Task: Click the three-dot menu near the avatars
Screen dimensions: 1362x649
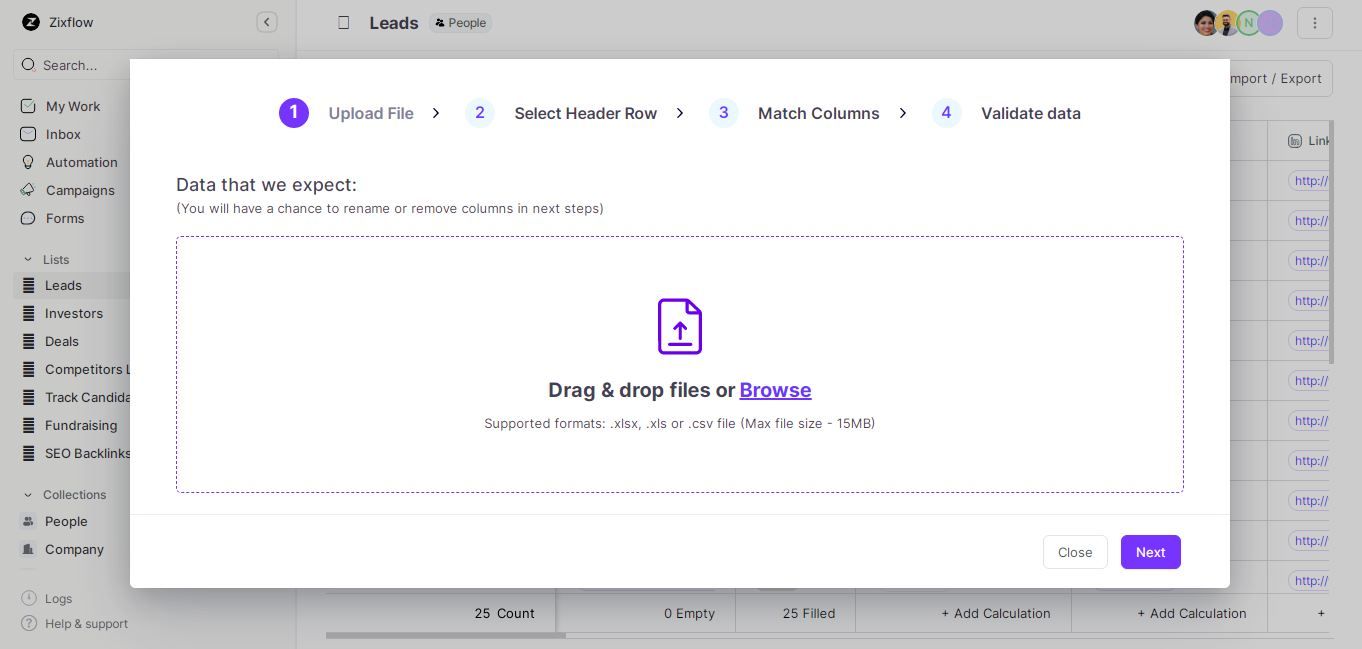Action: [x=1315, y=22]
